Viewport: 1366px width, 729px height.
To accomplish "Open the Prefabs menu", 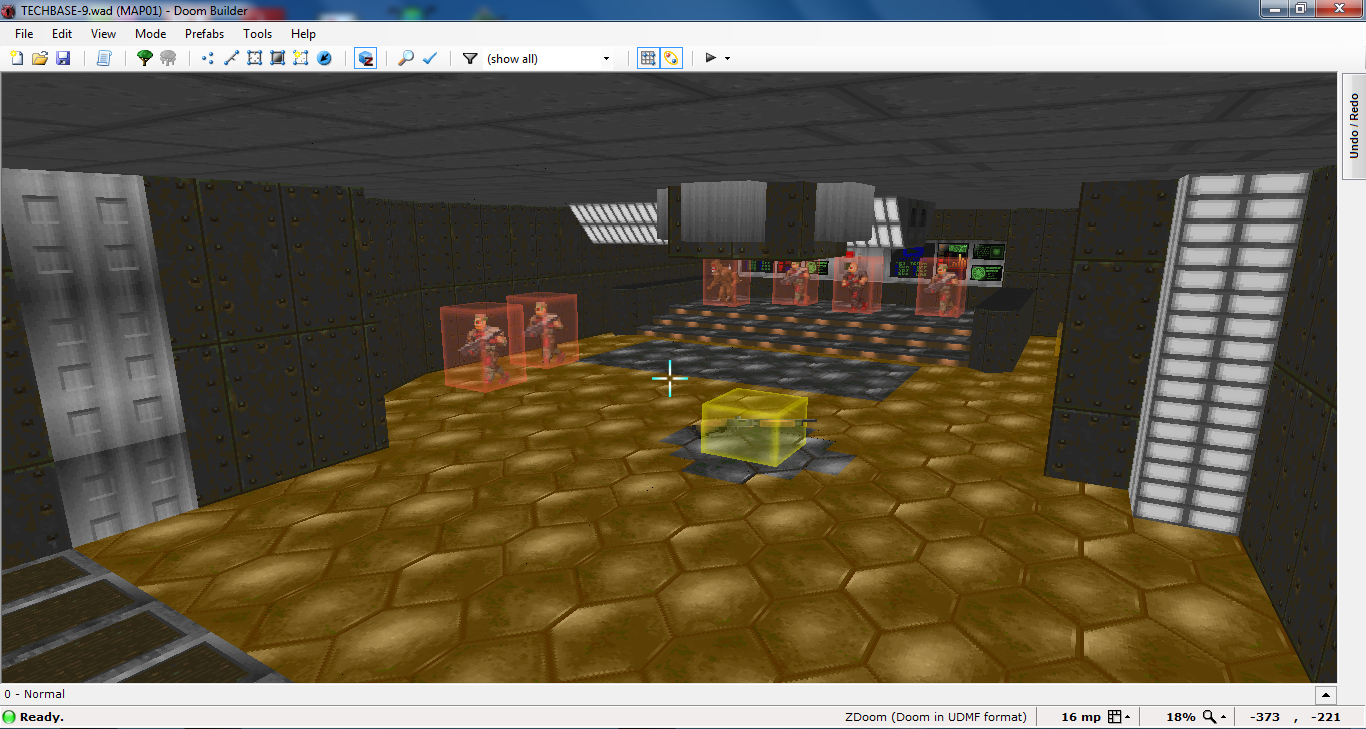I will pos(204,34).
